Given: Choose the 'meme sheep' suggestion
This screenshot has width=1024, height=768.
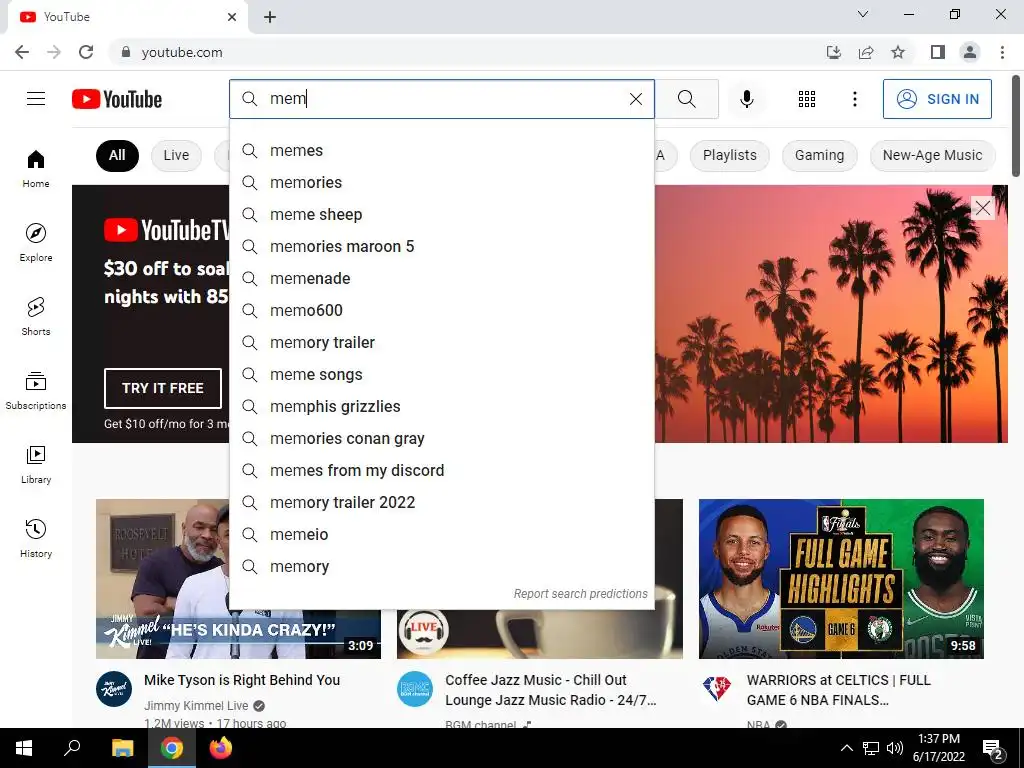Looking at the screenshot, I should 441,214.
